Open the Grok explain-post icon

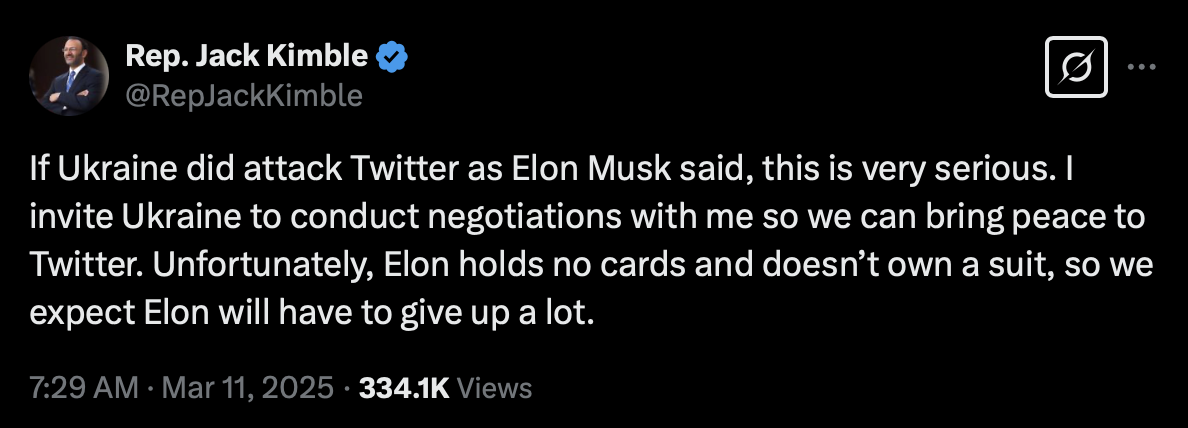tap(1077, 68)
